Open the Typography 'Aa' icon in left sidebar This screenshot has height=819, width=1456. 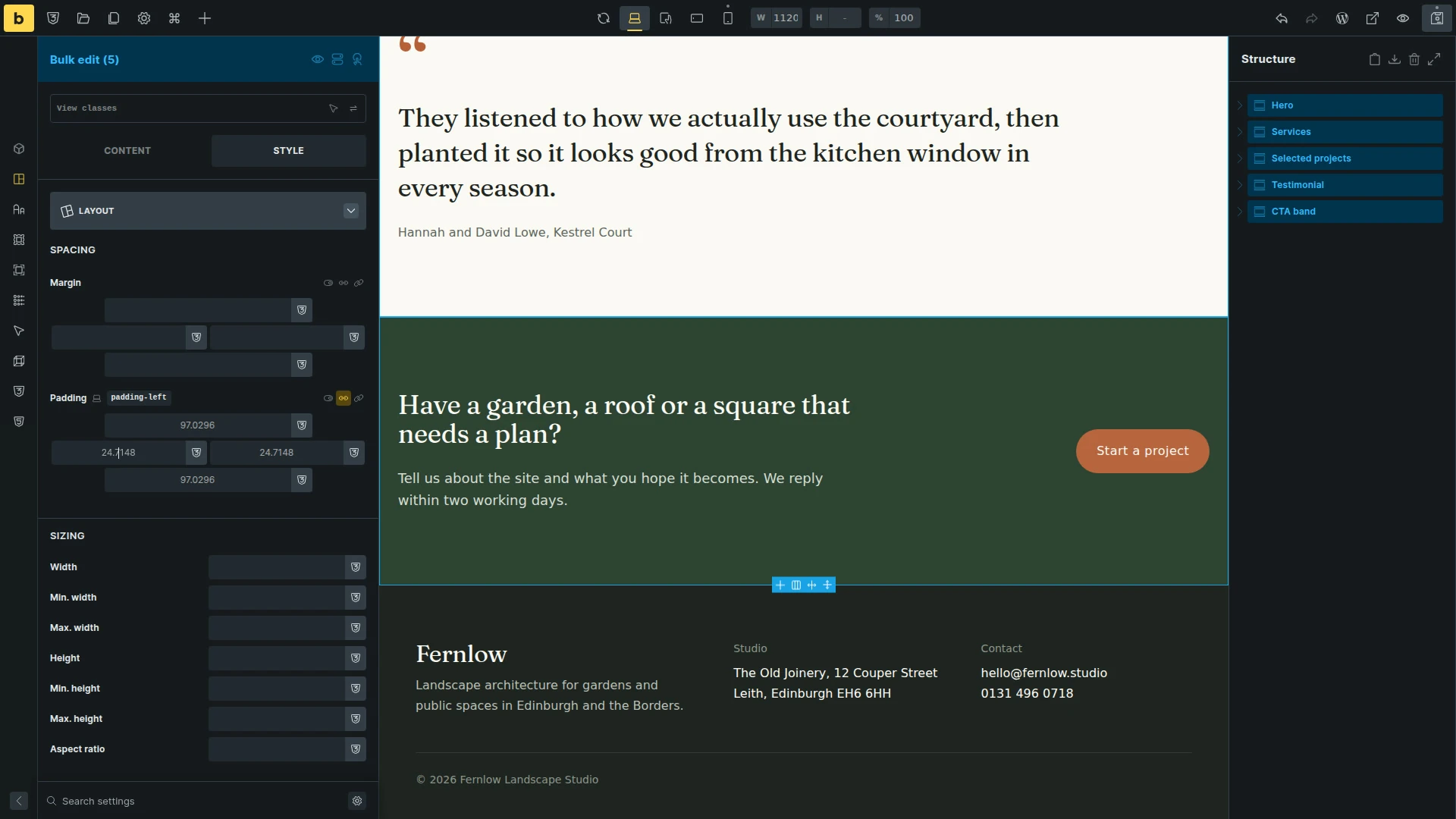[x=19, y=209]
